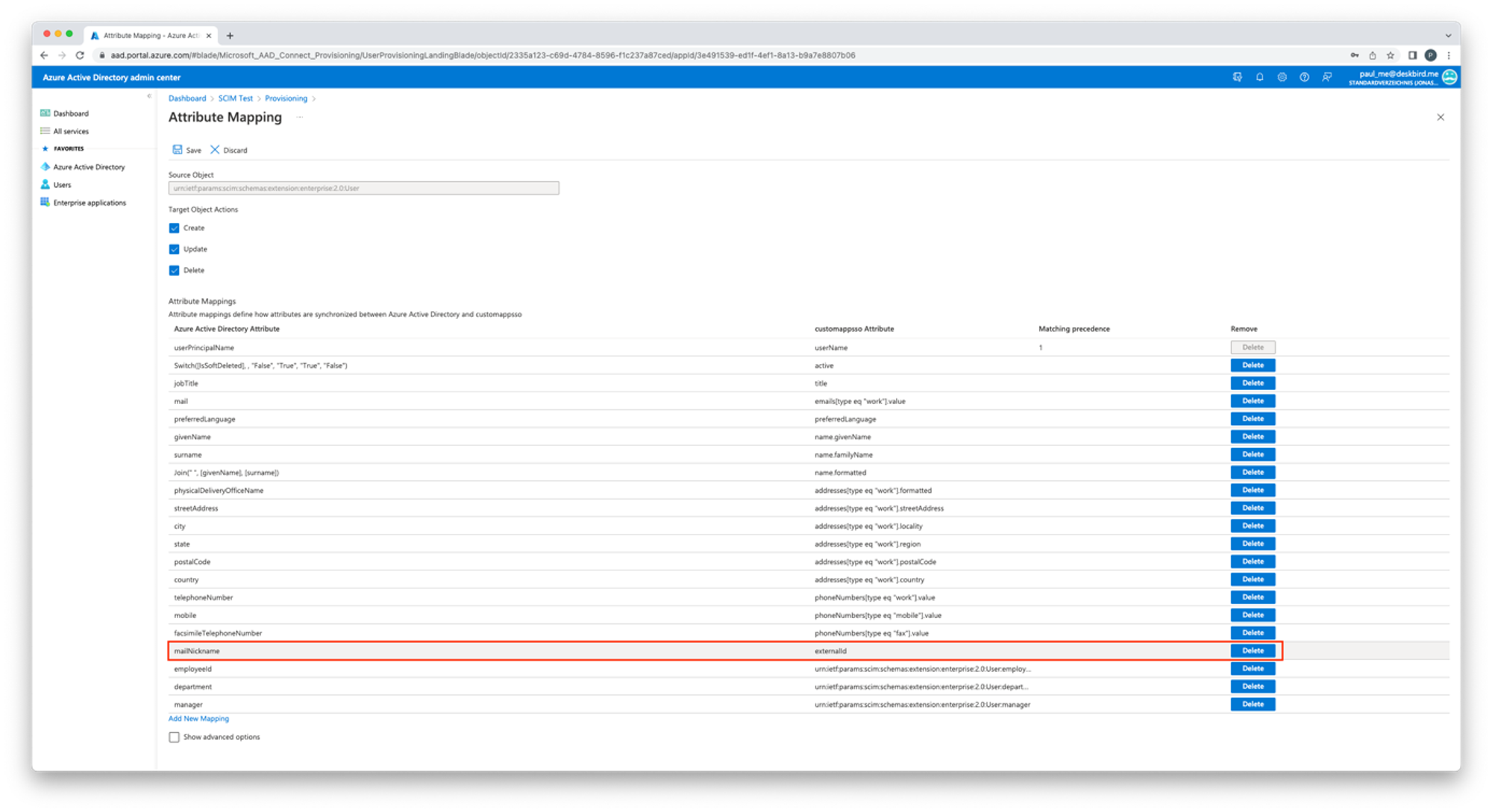Go to Provisioning breadcrumb
Screen dimensions: 1492x812
coord(286,98)
